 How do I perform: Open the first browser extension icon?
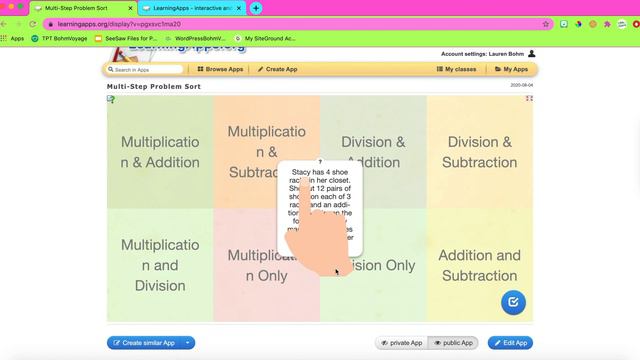pos(564,24)
